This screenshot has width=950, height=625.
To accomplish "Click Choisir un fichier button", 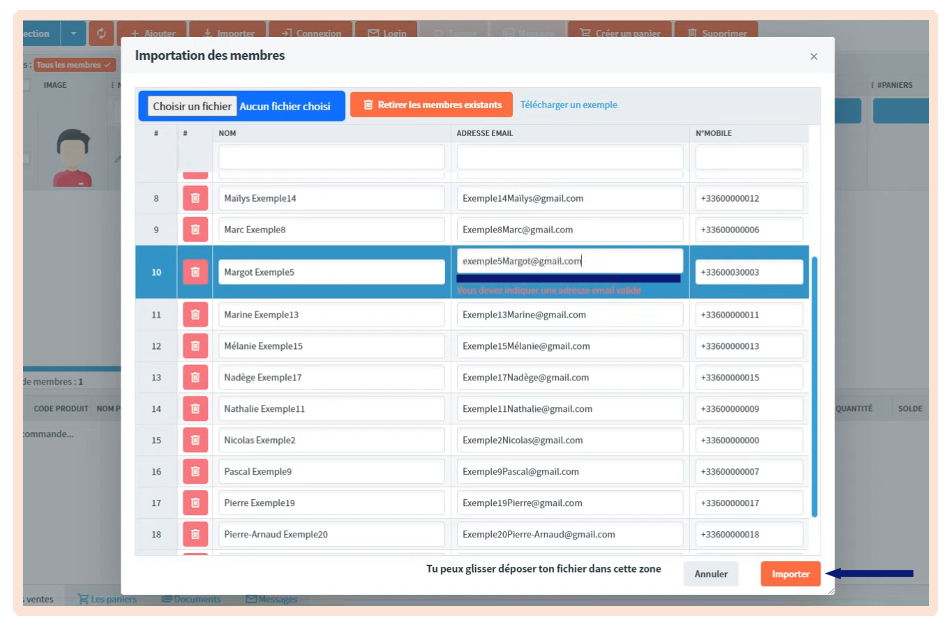I will click(193, 106).
